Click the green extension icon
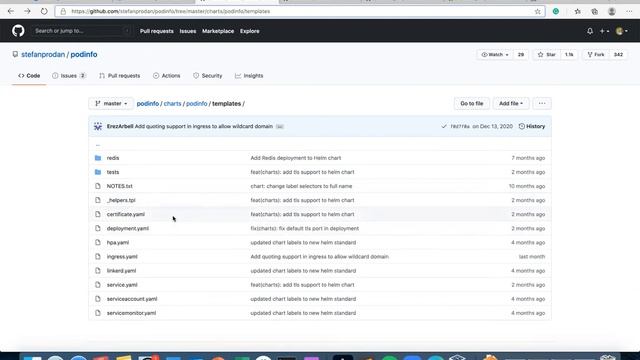This screenshot has height=360, width=640. pos(556,11)
